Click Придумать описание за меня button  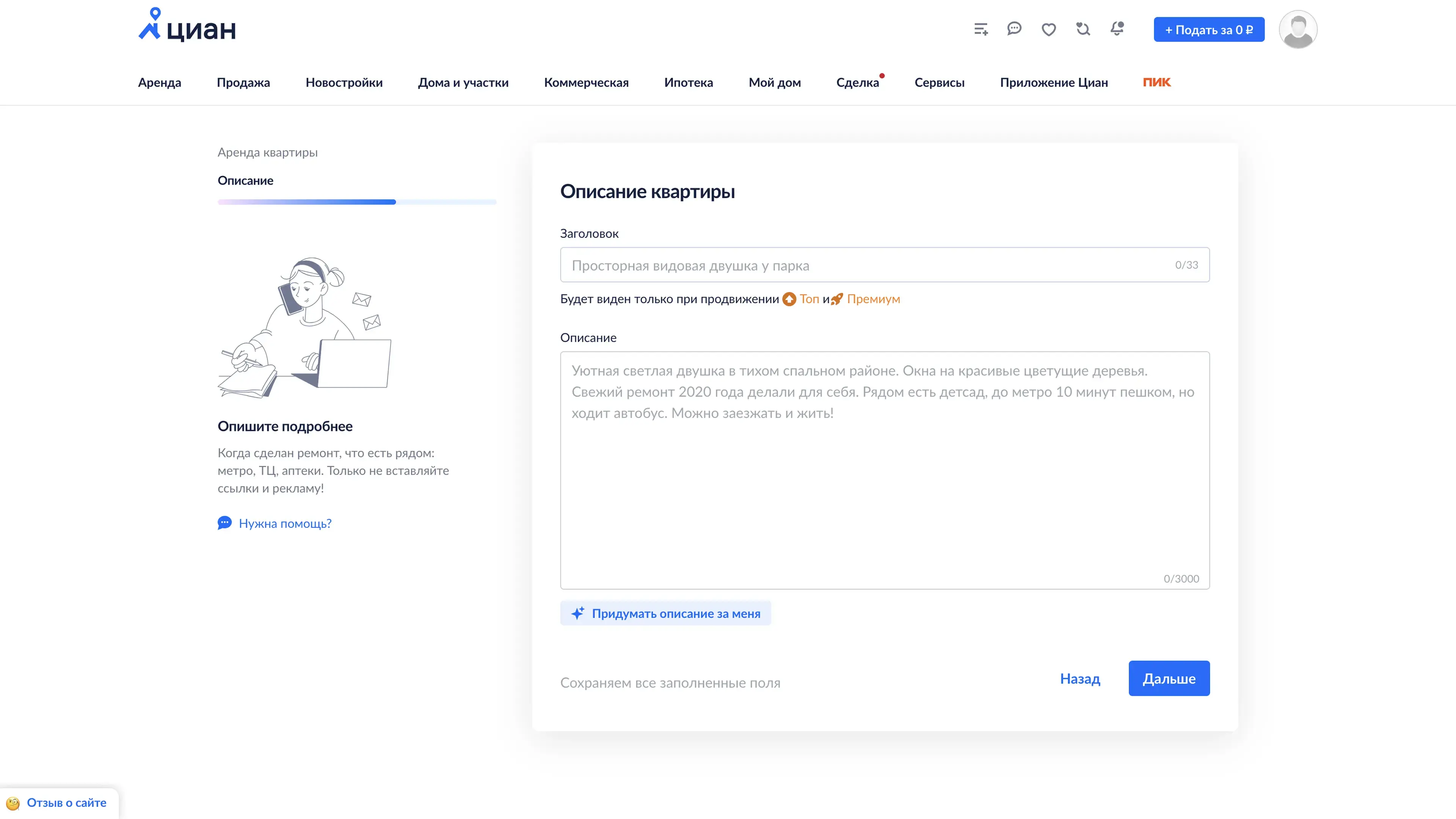click(x=665, y=613)
